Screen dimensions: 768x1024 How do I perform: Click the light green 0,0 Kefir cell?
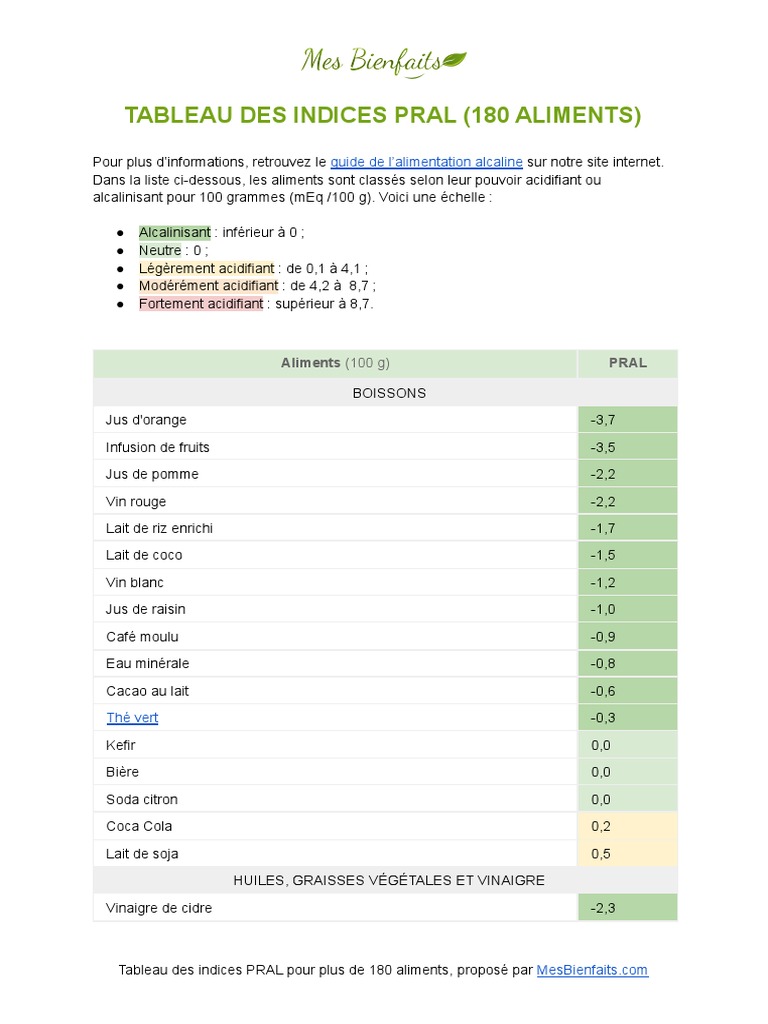[627, 745]
